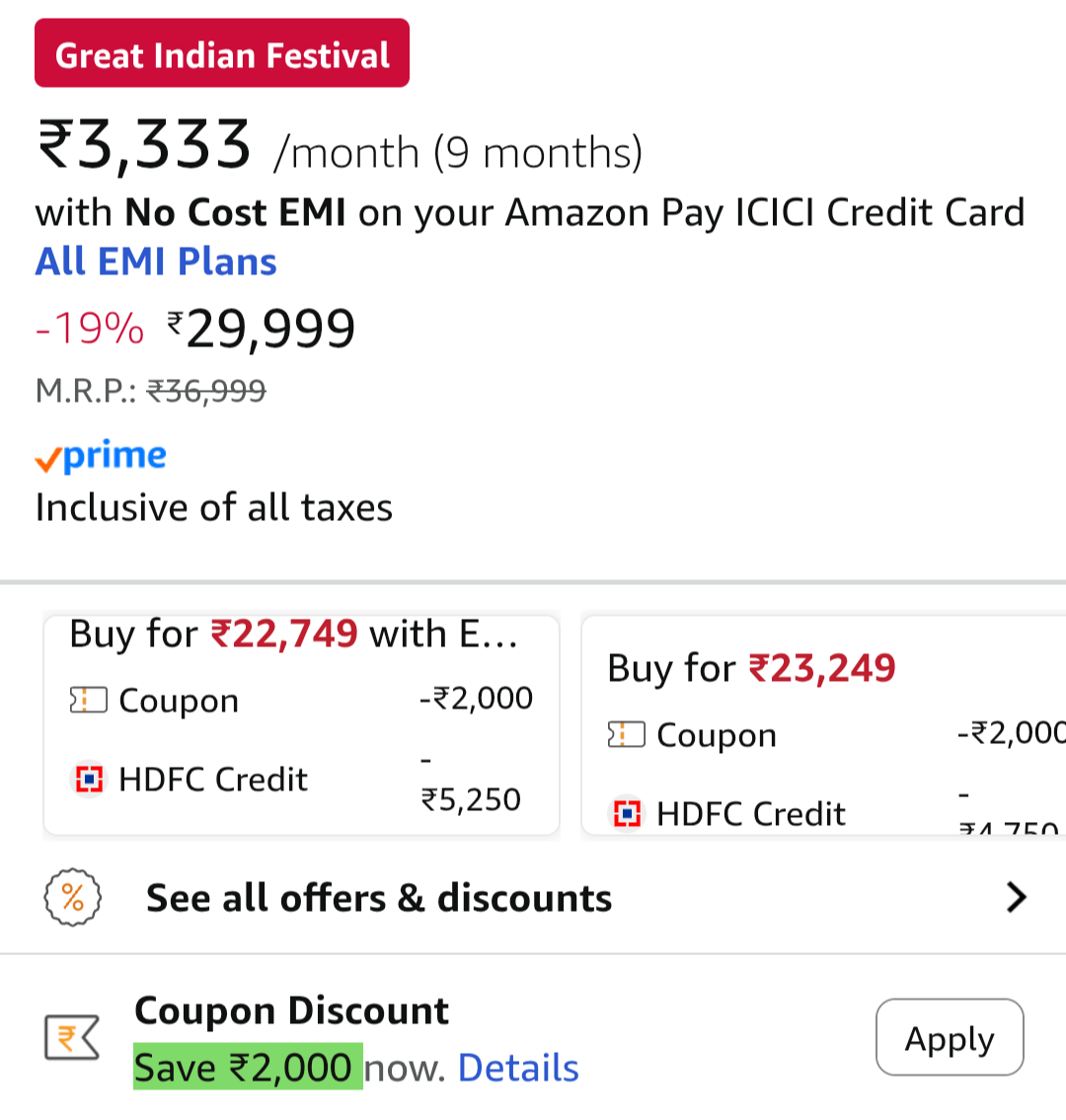
Task: Open coupon Details link
Action: (x=518, y=1068)
